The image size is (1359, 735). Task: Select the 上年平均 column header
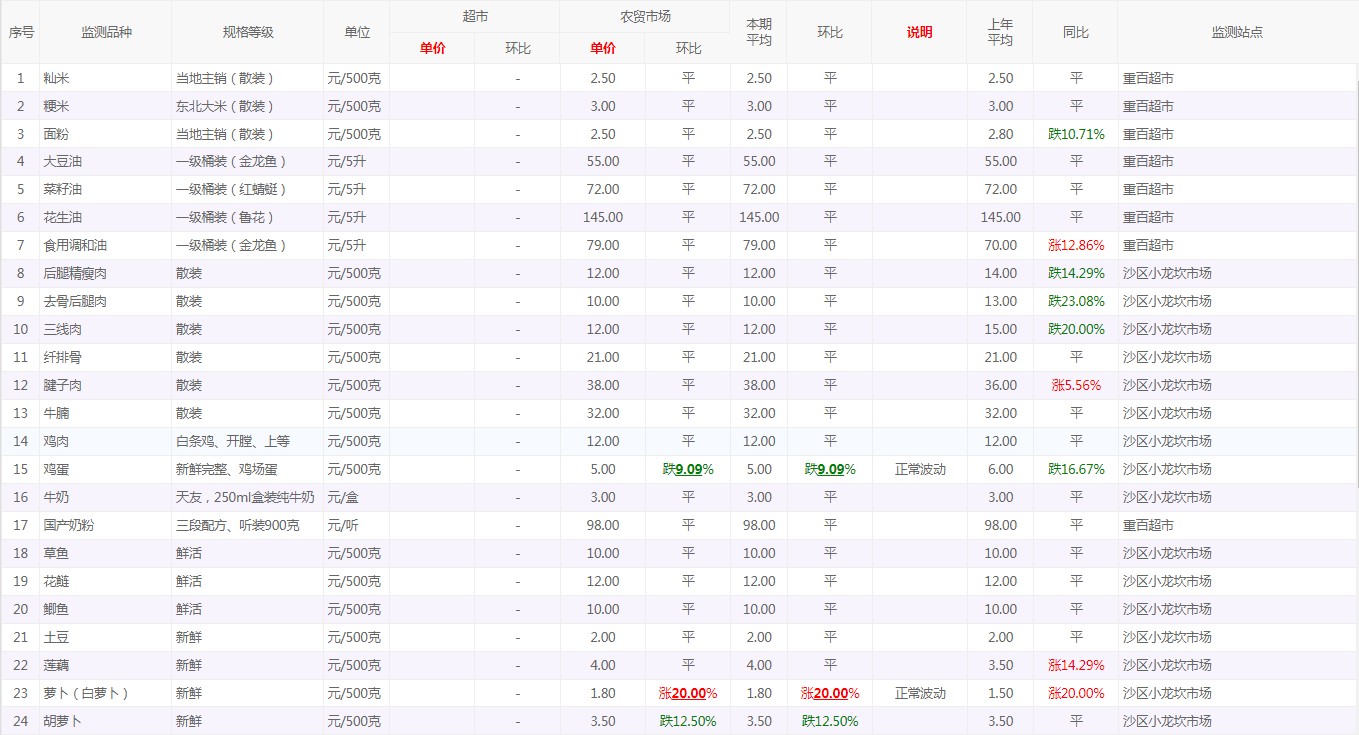[1000, 32]
